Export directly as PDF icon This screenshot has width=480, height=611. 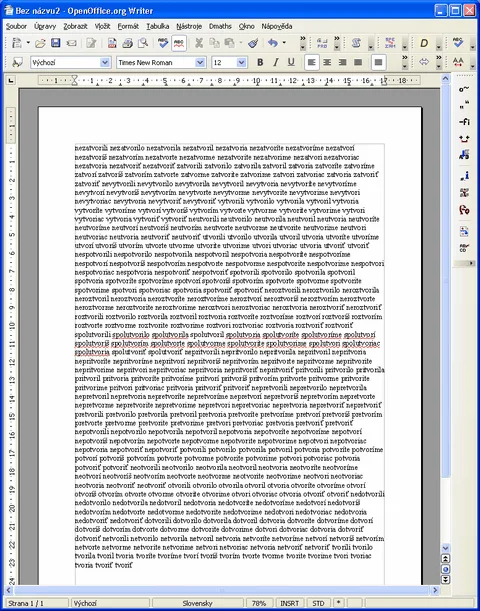(x=112, y=43)
